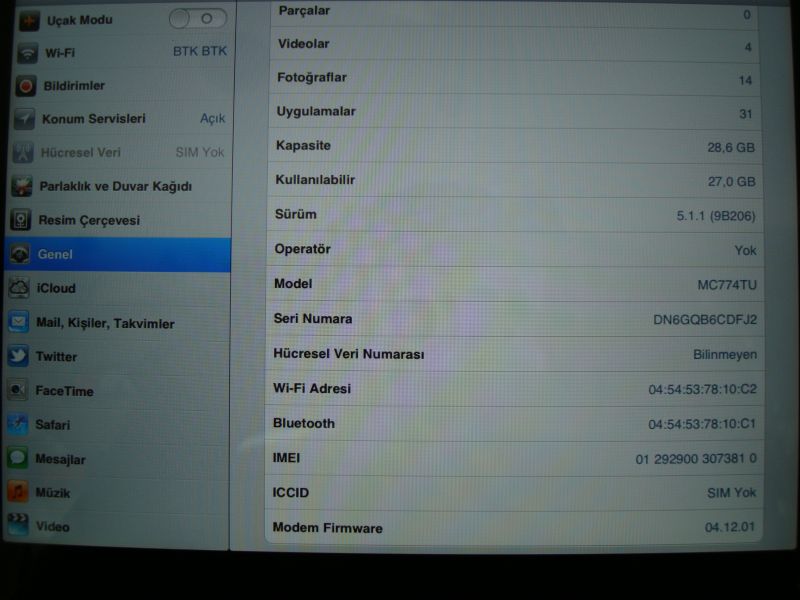The width and height of the screenshot is (800, 600).
Task: Tap Bluetooth address ending C1
Action: [702, 424]
